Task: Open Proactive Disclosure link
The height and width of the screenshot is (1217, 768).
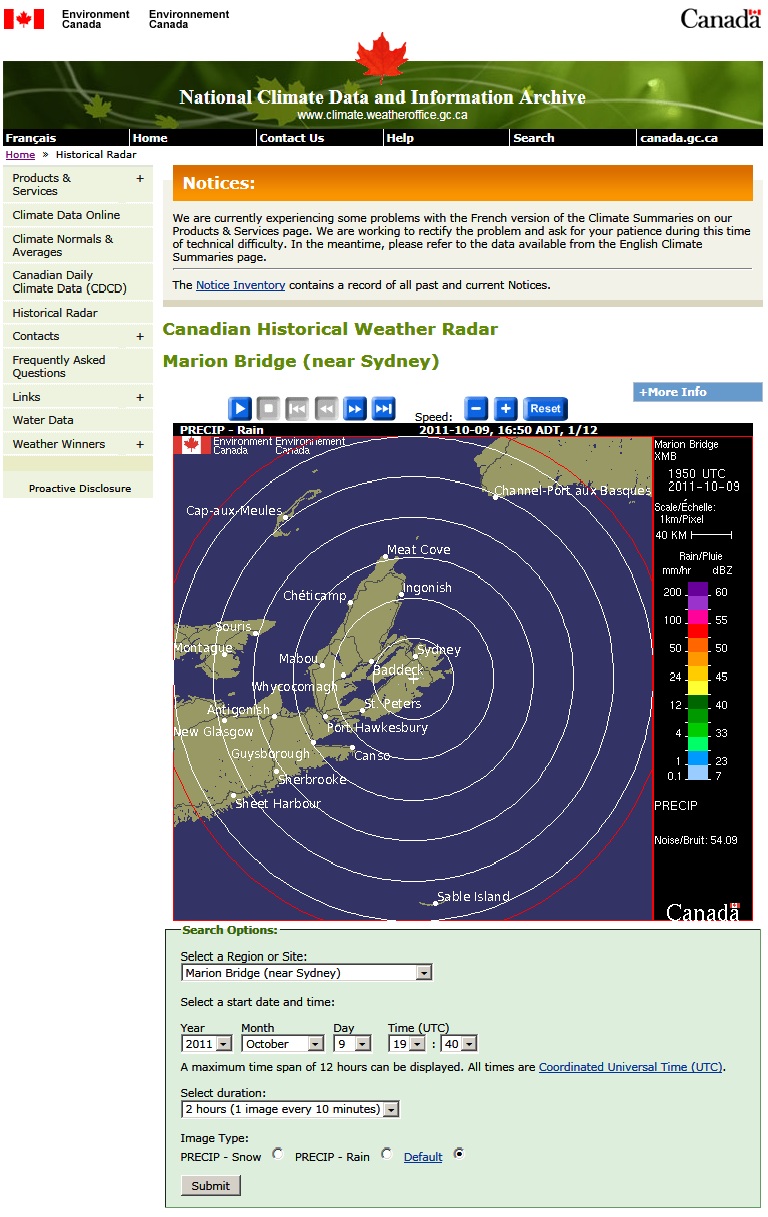Action: [80, 489]
